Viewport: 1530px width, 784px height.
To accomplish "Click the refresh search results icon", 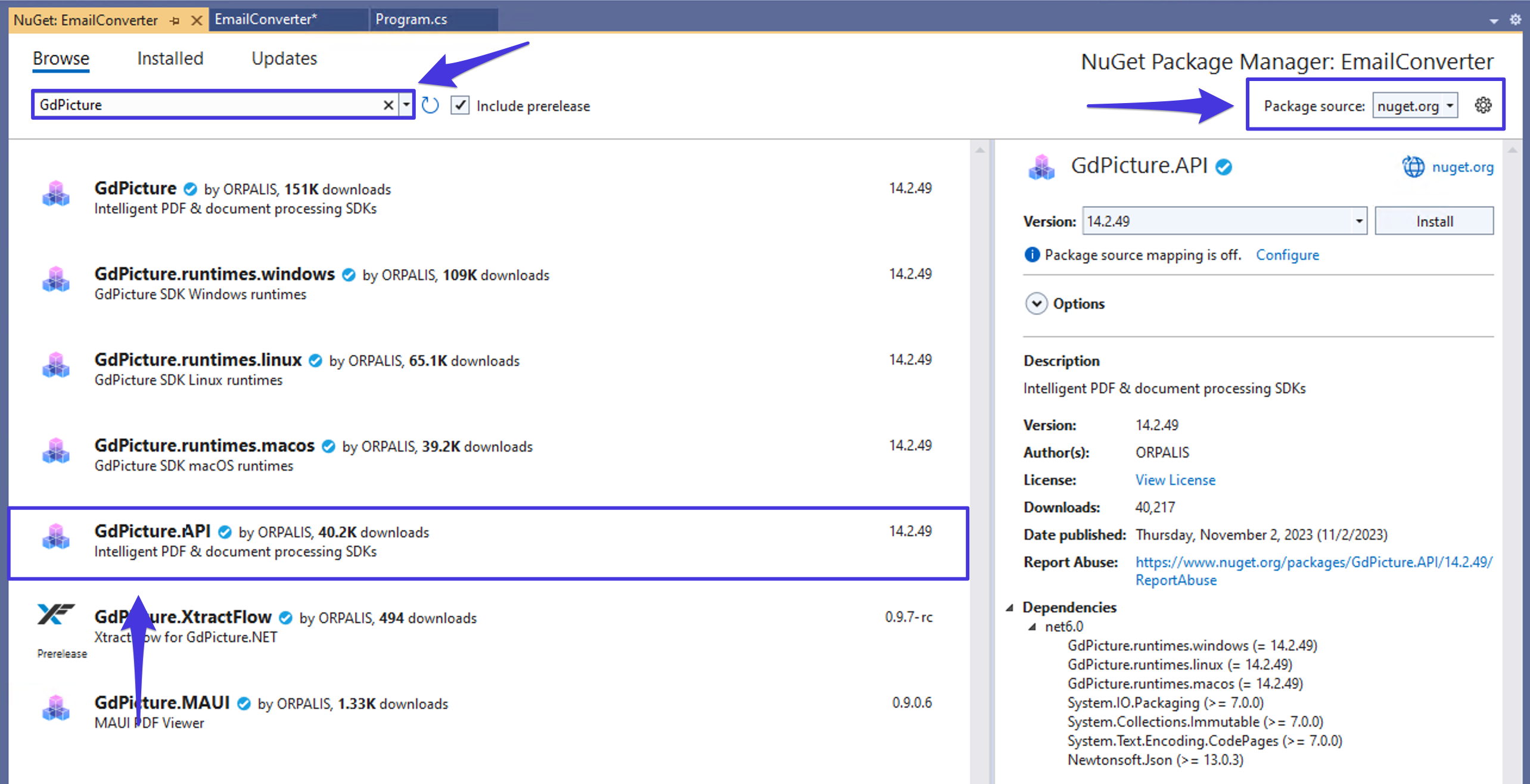I will (x=430, y=105).
